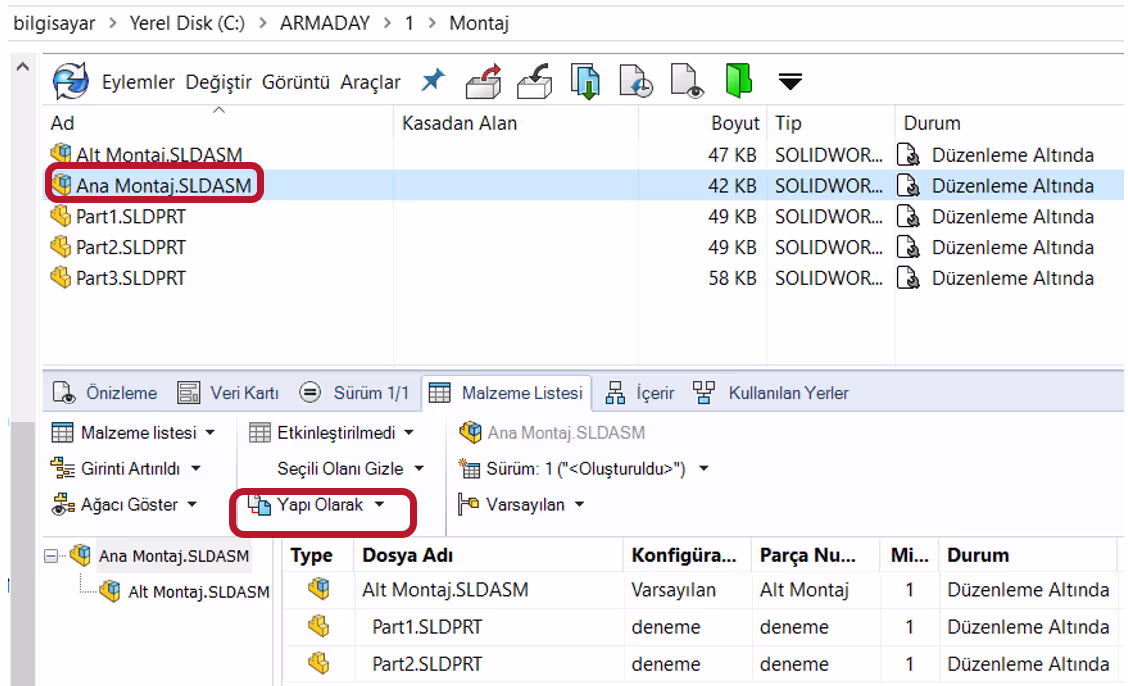Open the Görüntü menu
Viewport: 1128px width, 686px height.
(296, 82)
